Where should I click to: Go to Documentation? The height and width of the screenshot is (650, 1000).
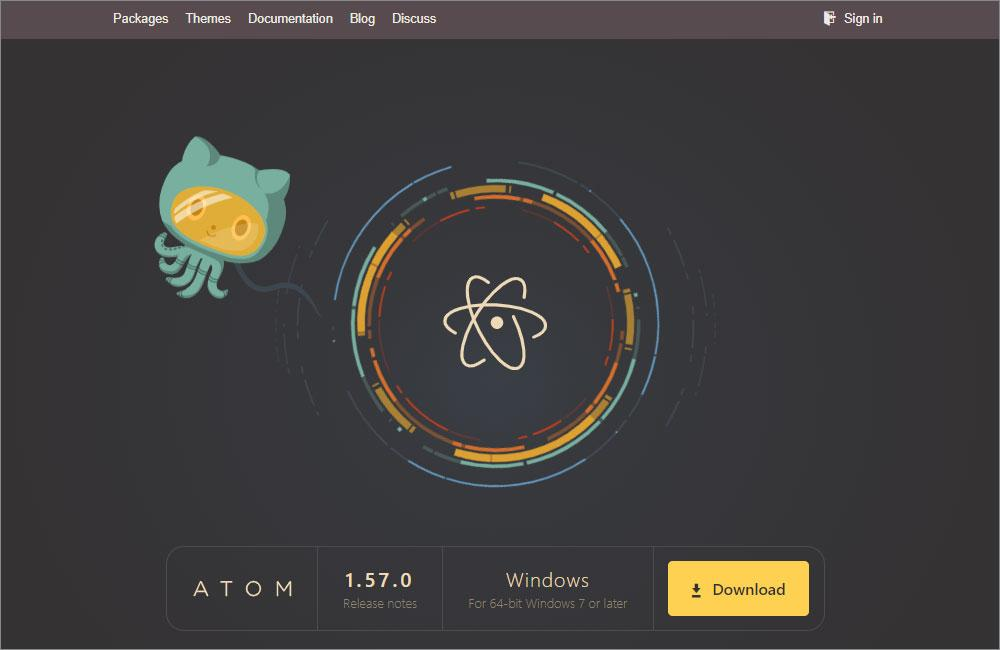(x=290, y=18)
